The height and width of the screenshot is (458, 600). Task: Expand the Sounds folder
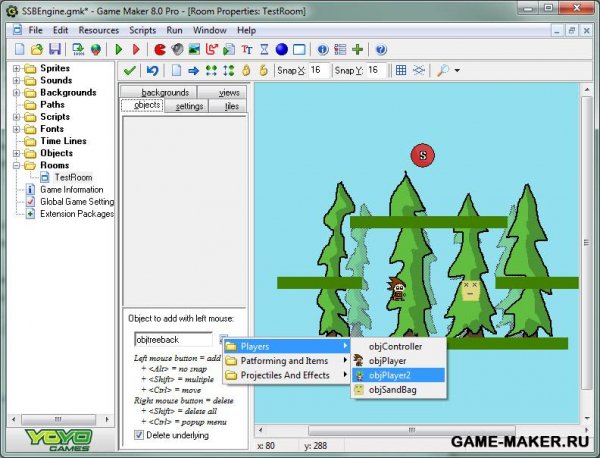coord(16,80)
